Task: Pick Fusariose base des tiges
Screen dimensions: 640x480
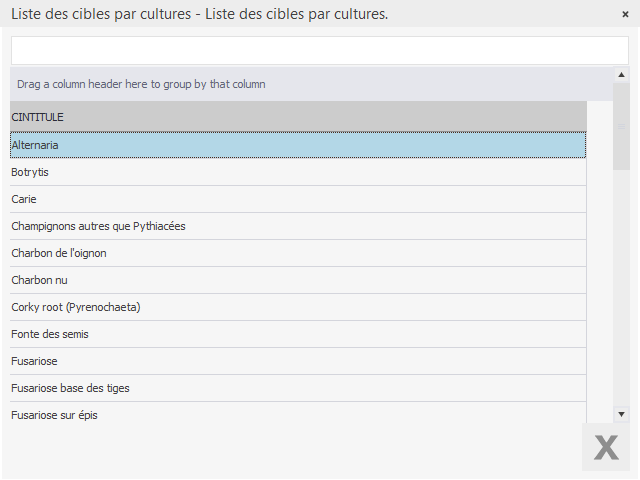Action: click(x=298, y=388)
